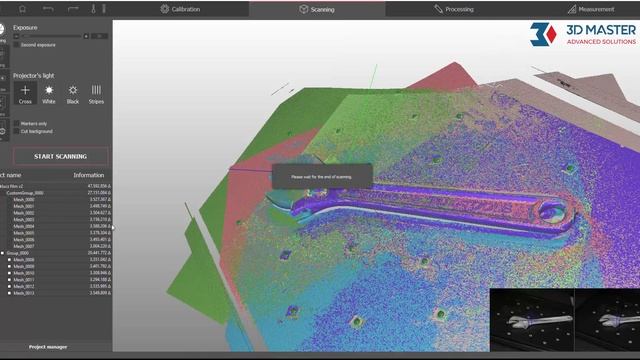The image size is (640, 360).
Task: Open the Calibration tab
Action: point(180,9)
